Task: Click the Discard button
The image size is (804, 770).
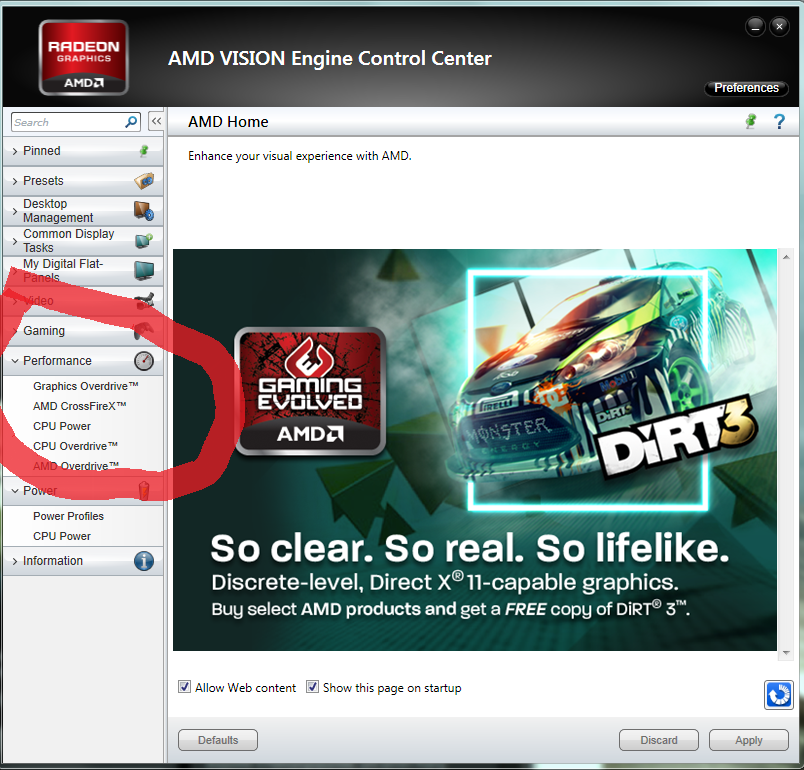Action: (x=658, y=740)
